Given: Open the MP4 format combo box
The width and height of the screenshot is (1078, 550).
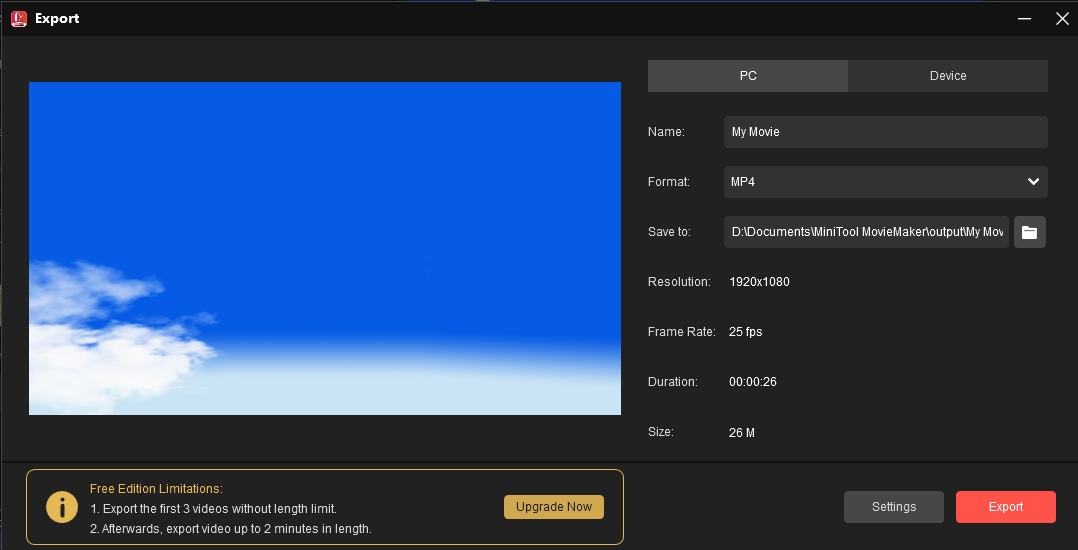Looking at the screenshot, I should (x=886, y=182).
